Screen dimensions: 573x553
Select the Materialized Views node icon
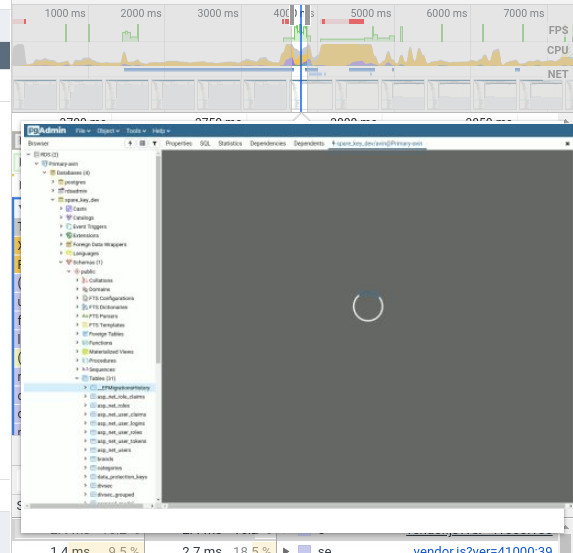[85, 352]
